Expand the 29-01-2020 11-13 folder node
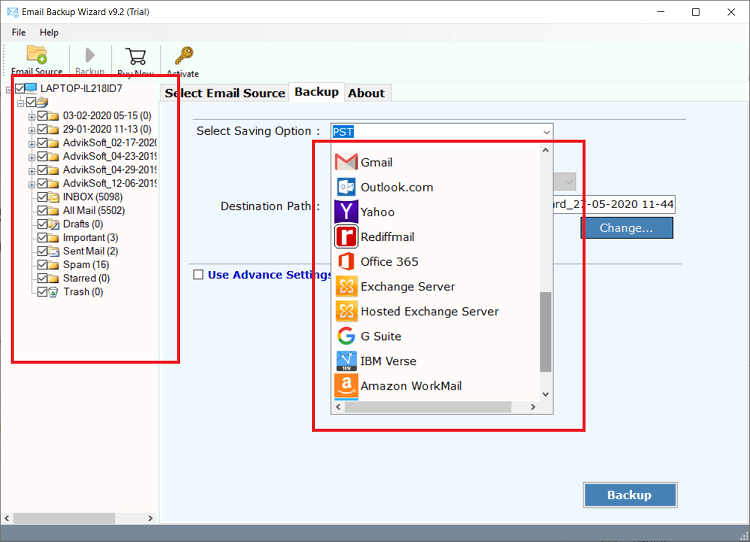This screenshot has width=750, height=542. 32,130
